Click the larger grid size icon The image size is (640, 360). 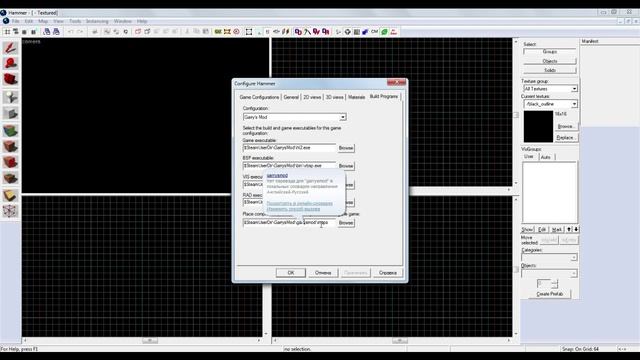pyautogui.click(x=33, y=32)
